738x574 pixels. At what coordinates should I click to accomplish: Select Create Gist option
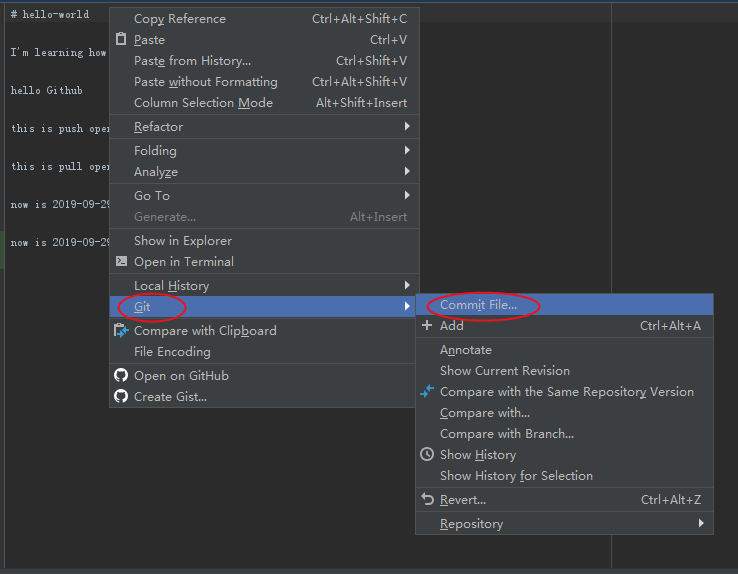coord(263,397)
